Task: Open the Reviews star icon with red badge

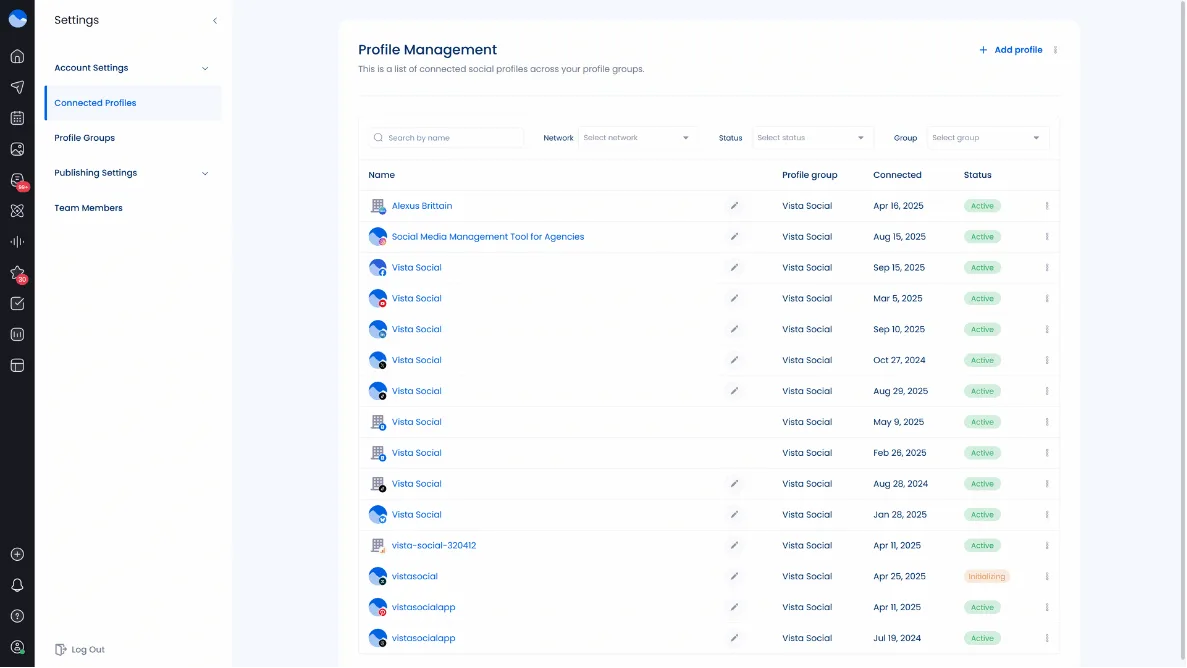Action: click(17, 272)
